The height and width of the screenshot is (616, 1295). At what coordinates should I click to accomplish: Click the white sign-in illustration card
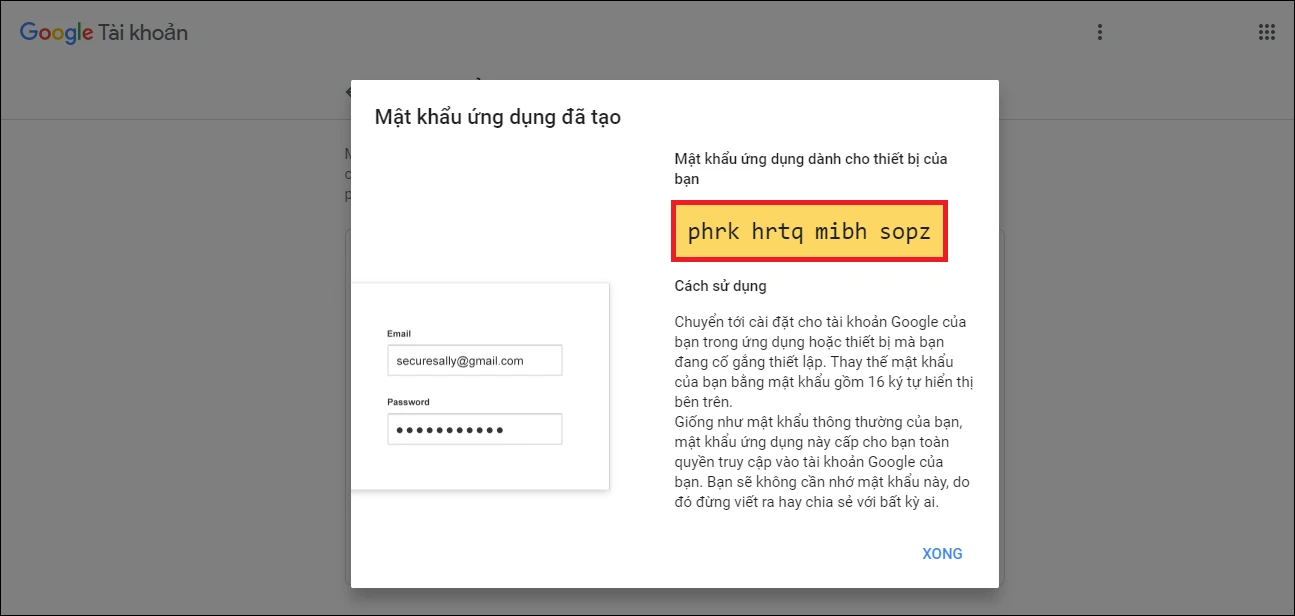point(480,460)
